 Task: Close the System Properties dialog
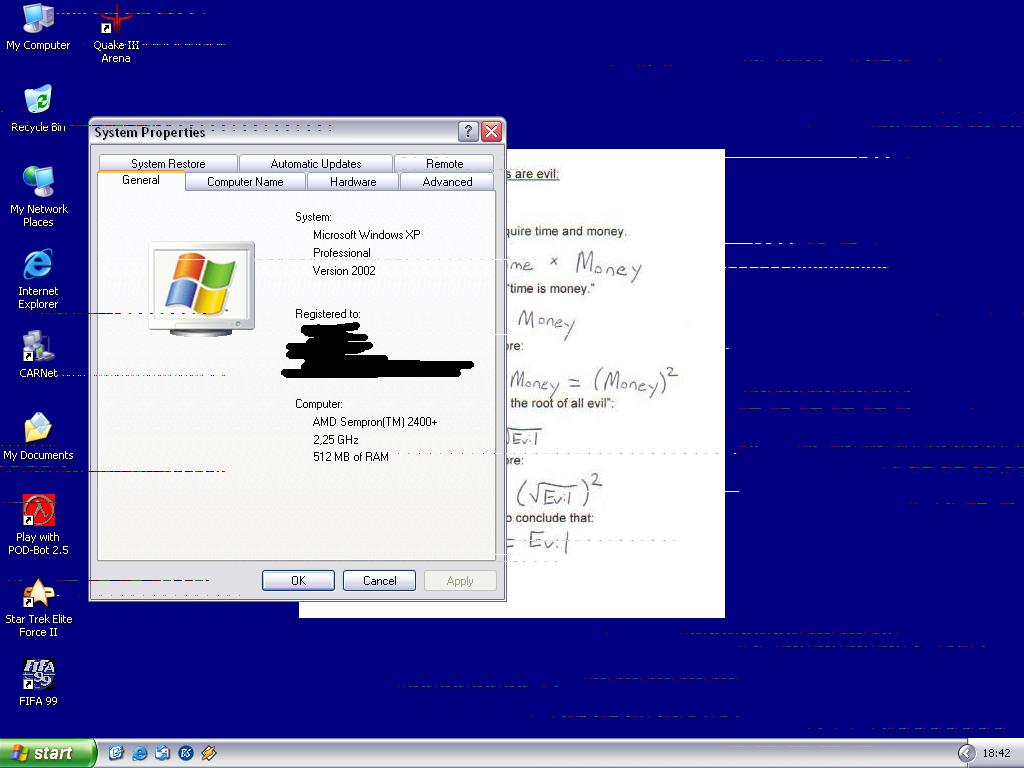[491, 131]
